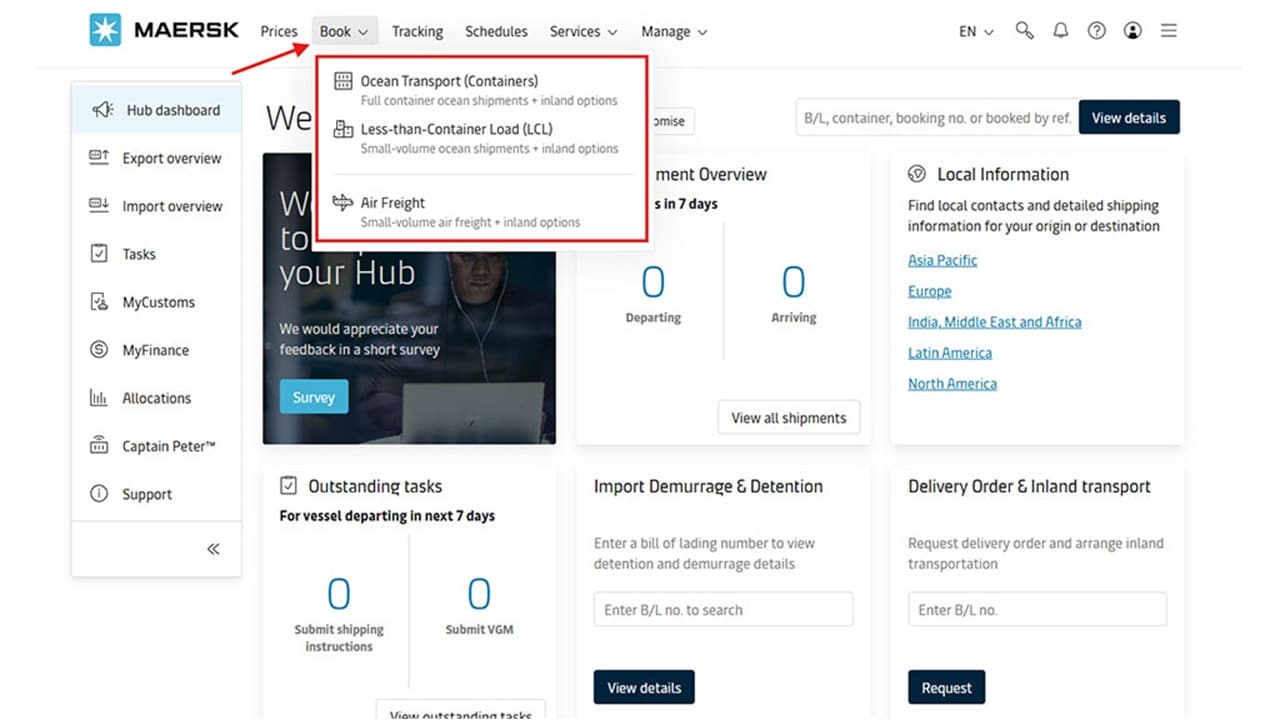Click View all shipments button
The image size is (1280, 720).
coord(788,418)
